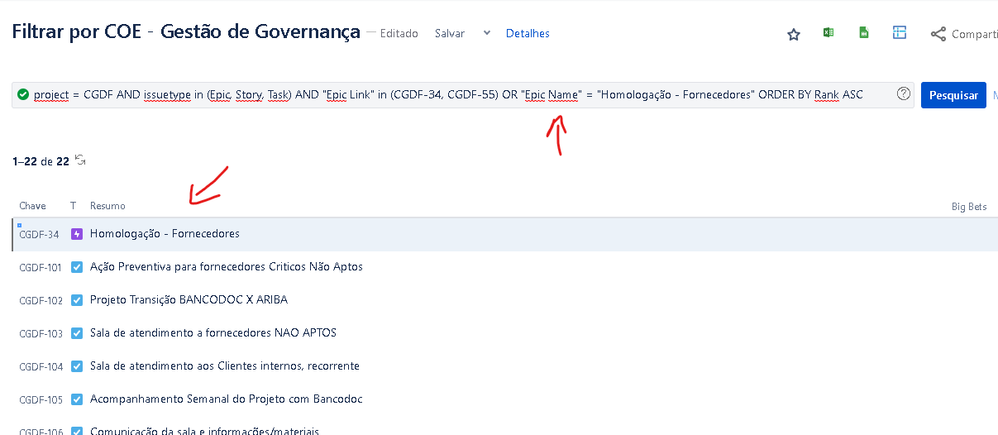The image size is (998, 435).
Task: Save the edited filter with Salvar
Action: [449, 34]
